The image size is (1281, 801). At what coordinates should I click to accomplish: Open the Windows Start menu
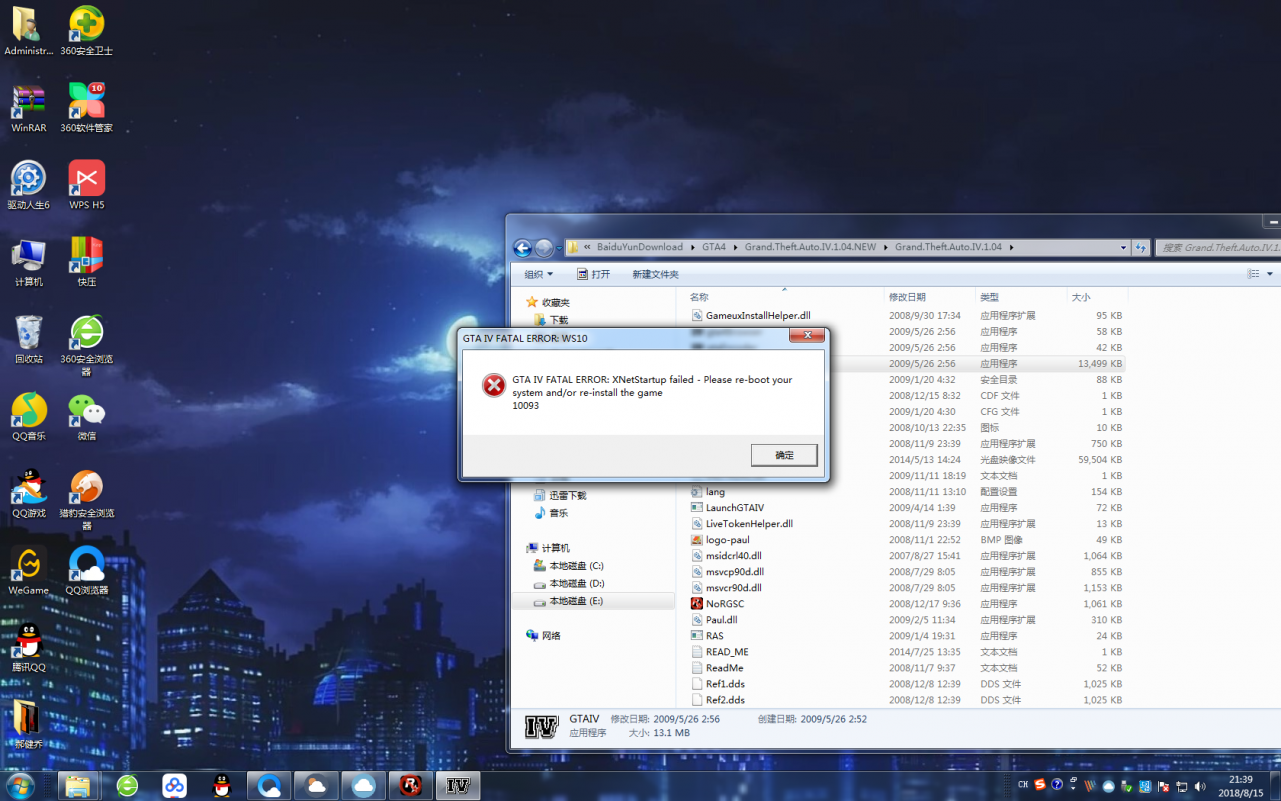click(19, 785)
